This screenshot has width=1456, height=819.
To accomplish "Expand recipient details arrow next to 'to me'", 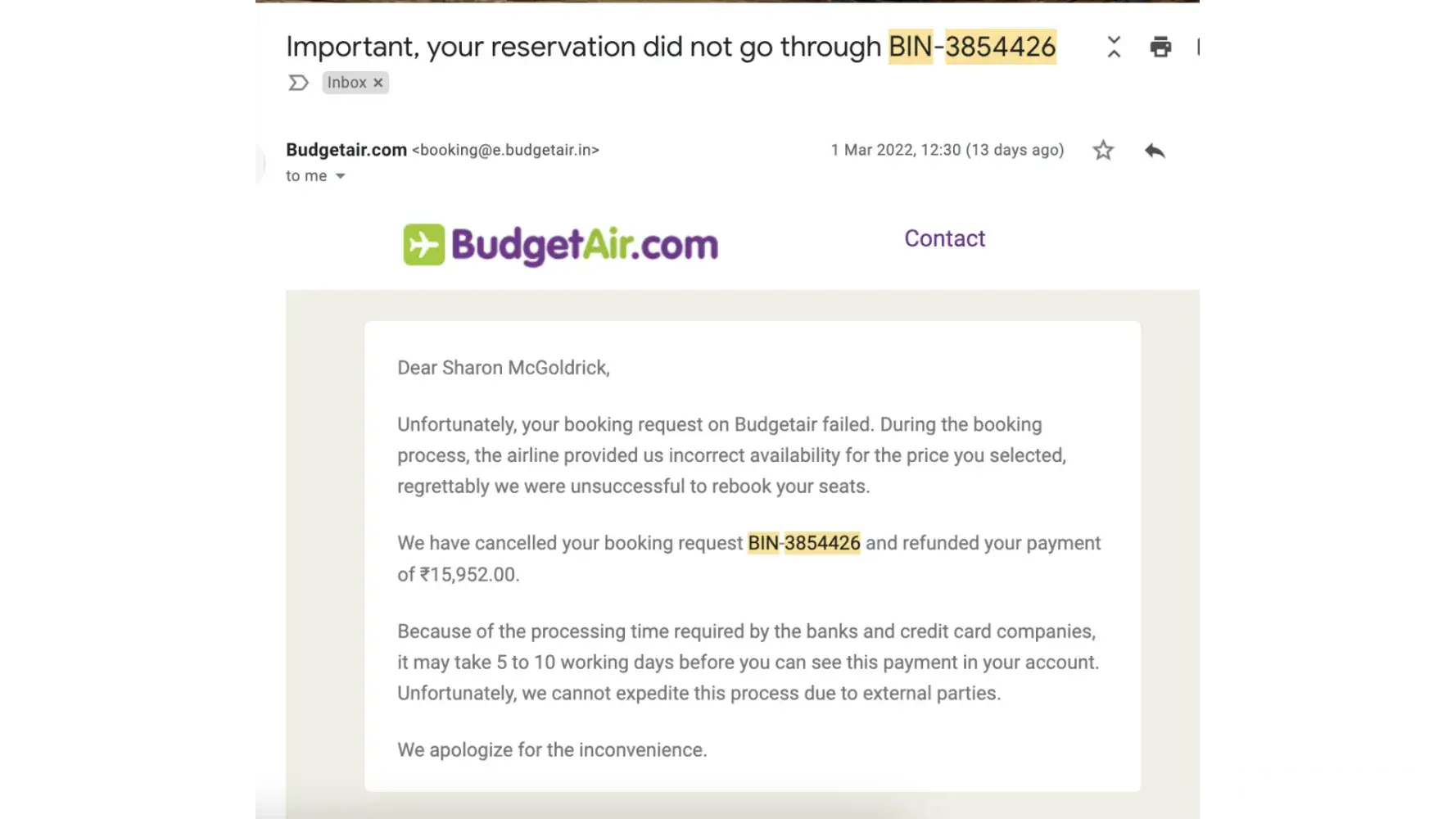I will point(341,176).
